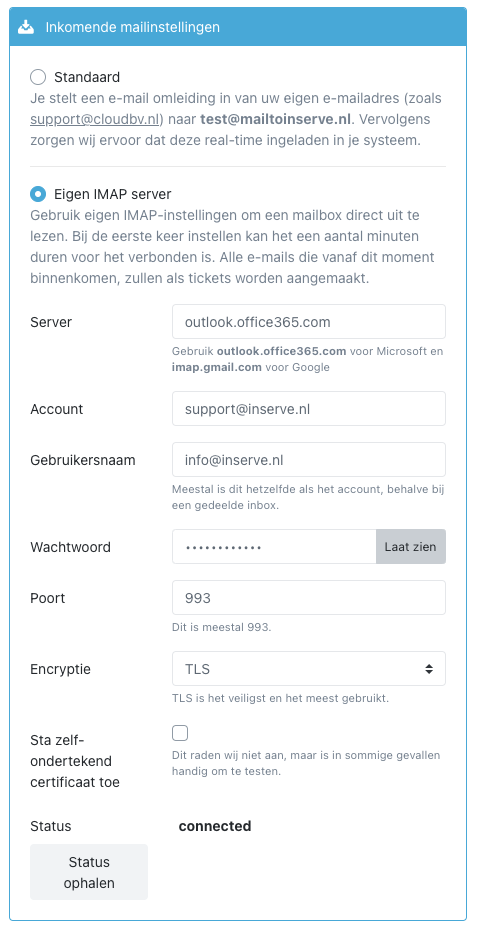This screenshot has height=931, width=479.
Task: Select the Eigen IMAP server radio option
Action: pyautogui.click(x=38, y=194)
